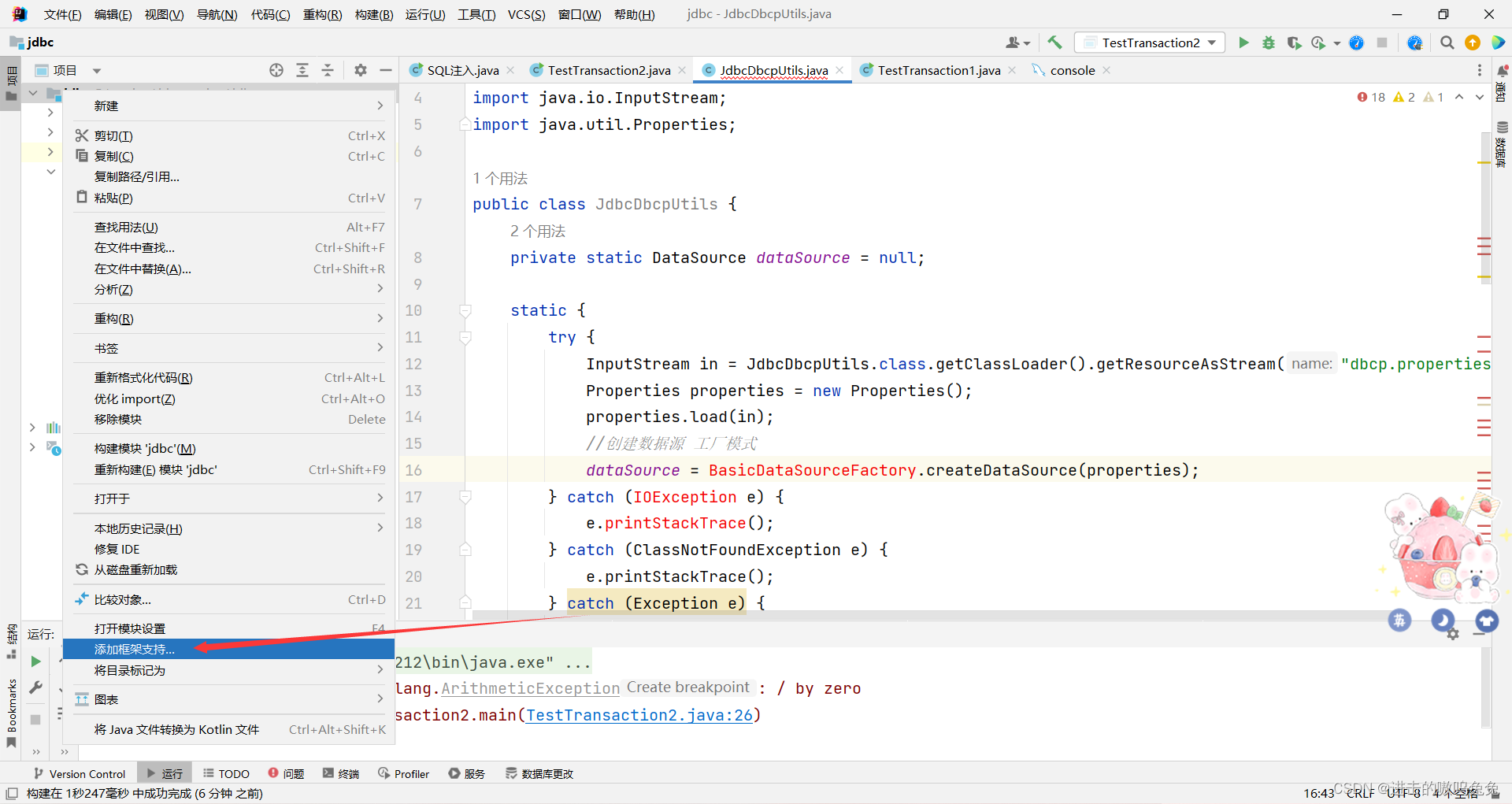Viewport: 1512px width, 804px height.
Task: Switch to console tab
Action: 1073,70
